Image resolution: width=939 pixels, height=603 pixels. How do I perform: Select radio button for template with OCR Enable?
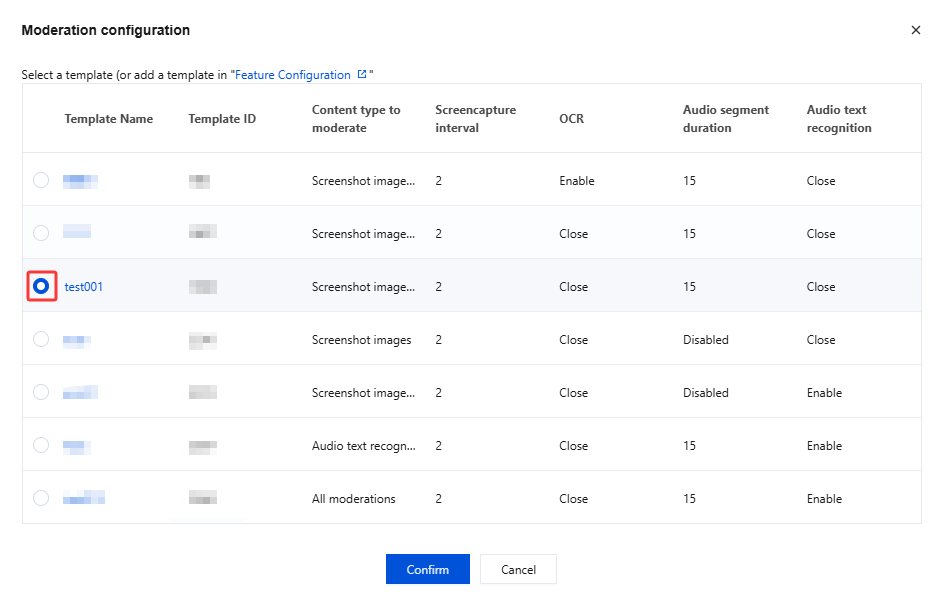[x=41, y=181]
